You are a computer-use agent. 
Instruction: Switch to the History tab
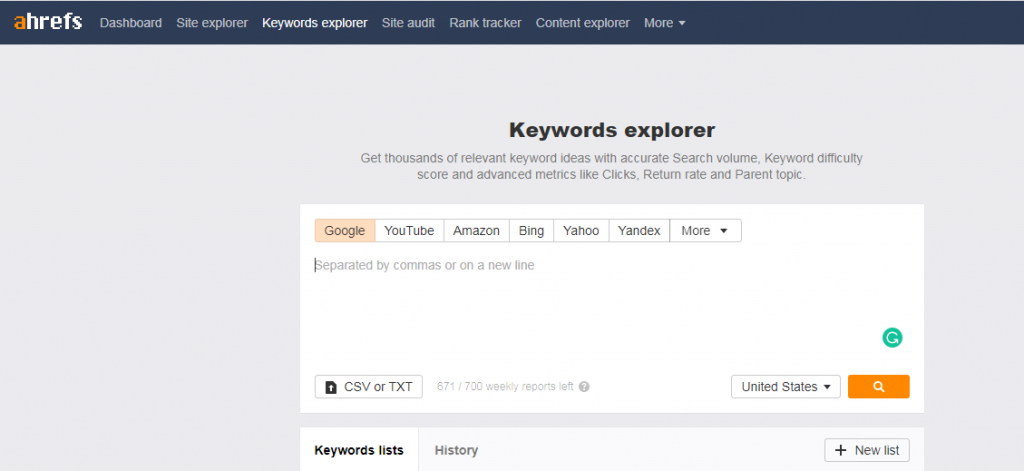456,450
